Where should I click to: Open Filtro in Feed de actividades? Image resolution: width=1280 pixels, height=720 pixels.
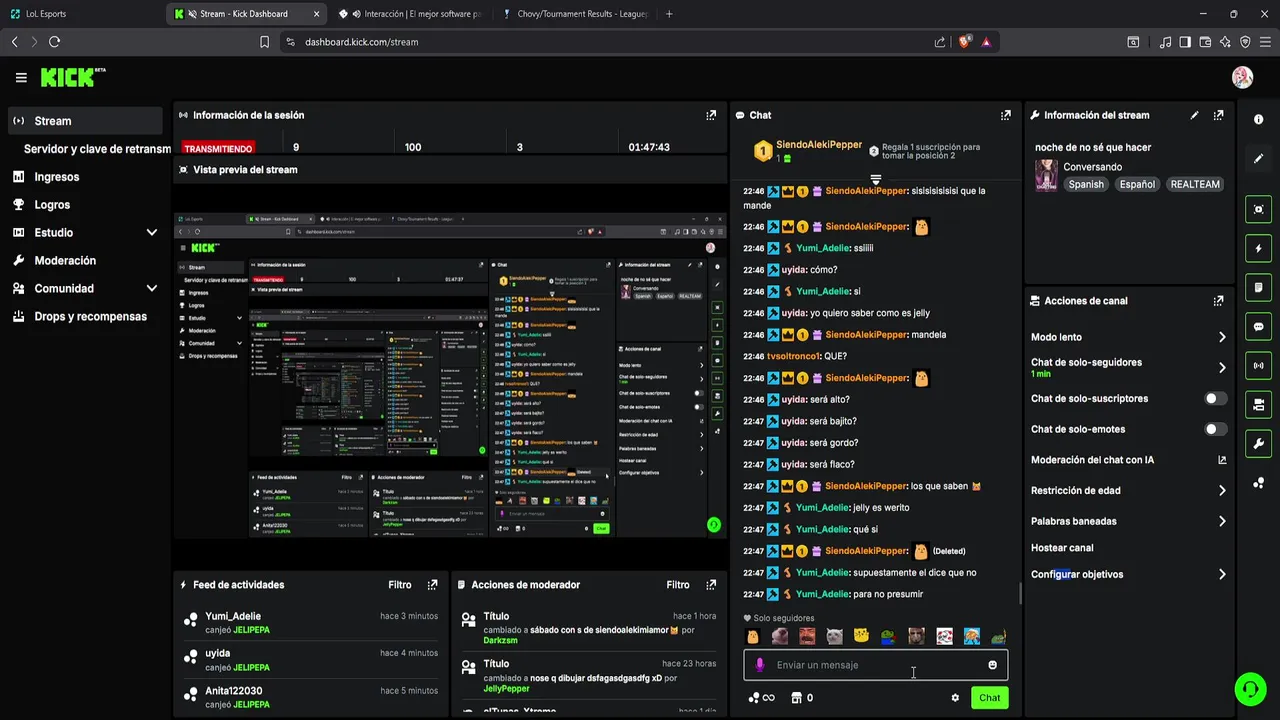[400, 585]
